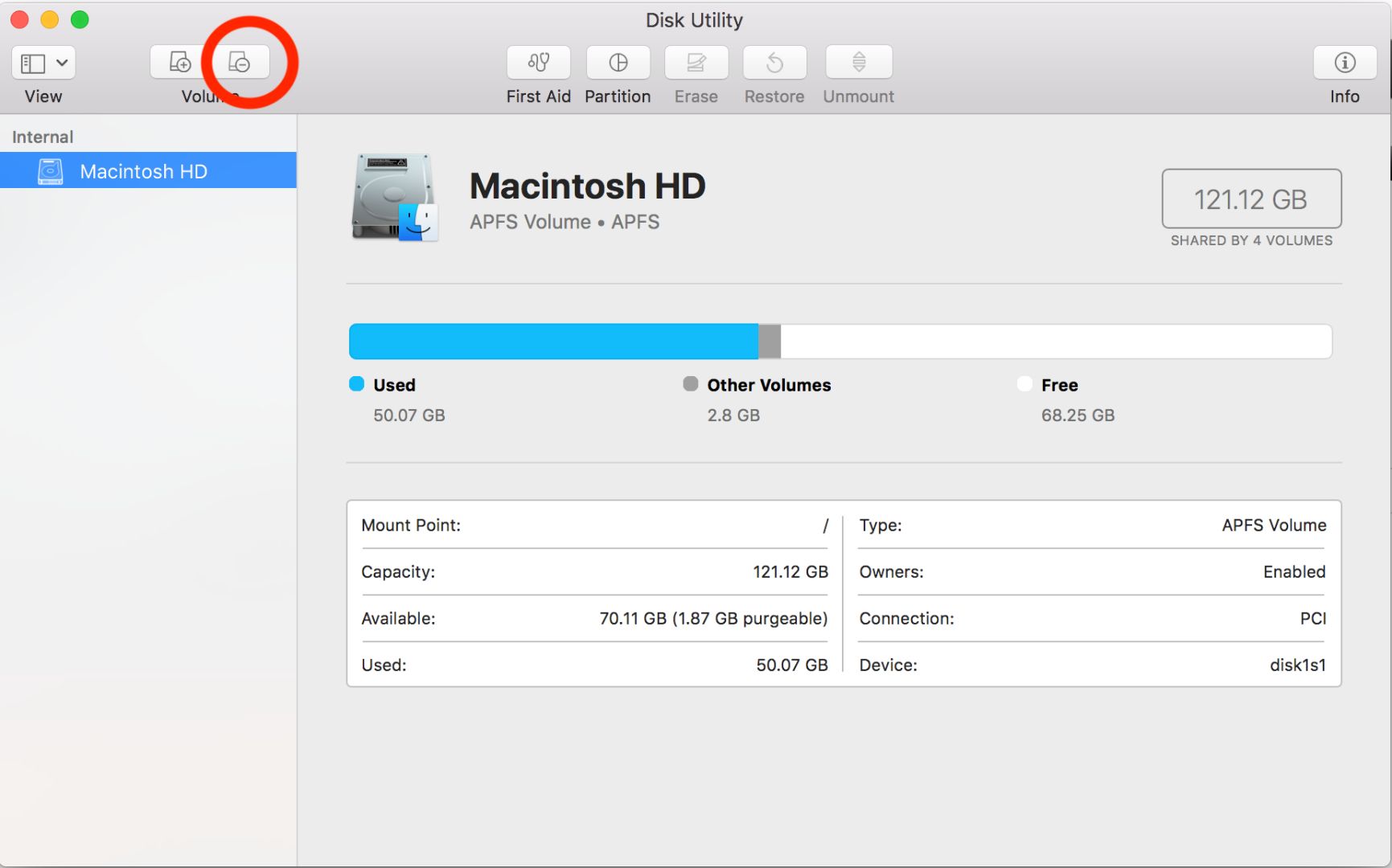Click the Erase toolbar button
The height and width of the screenshot is (868, 1392).
[696, 63]
